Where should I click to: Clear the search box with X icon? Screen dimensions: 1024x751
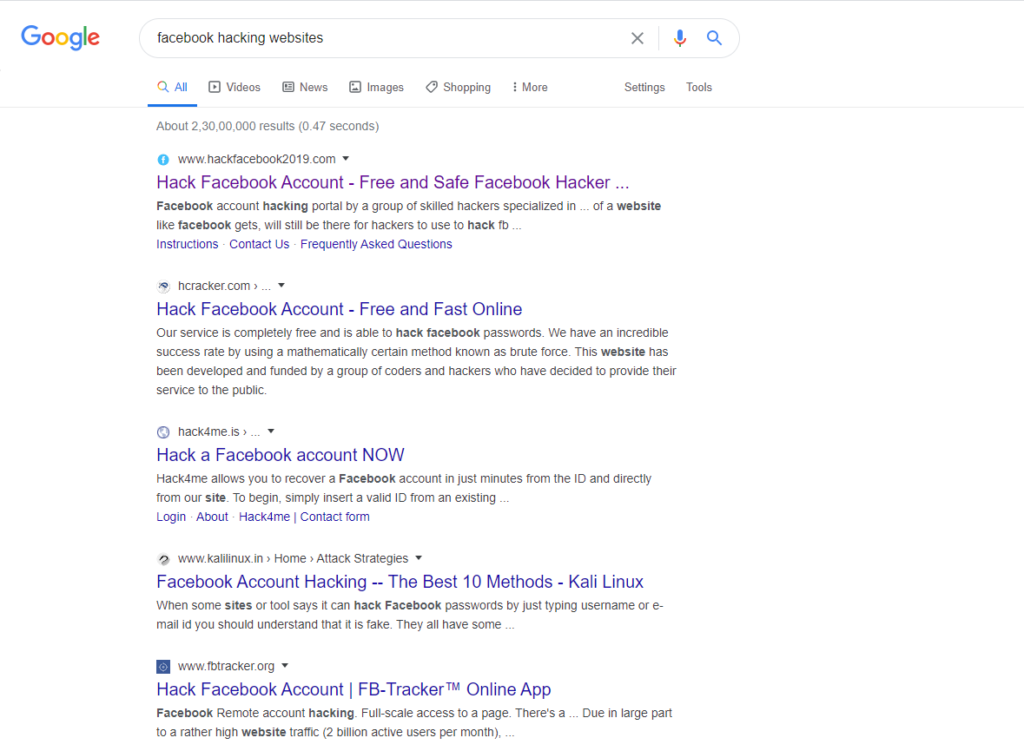click(637, 39)
